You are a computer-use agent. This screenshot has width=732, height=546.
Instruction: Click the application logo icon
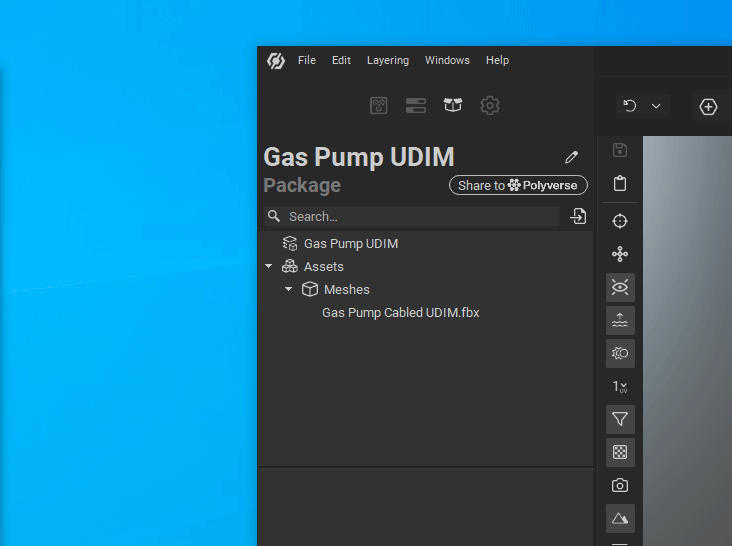(276, 61)
